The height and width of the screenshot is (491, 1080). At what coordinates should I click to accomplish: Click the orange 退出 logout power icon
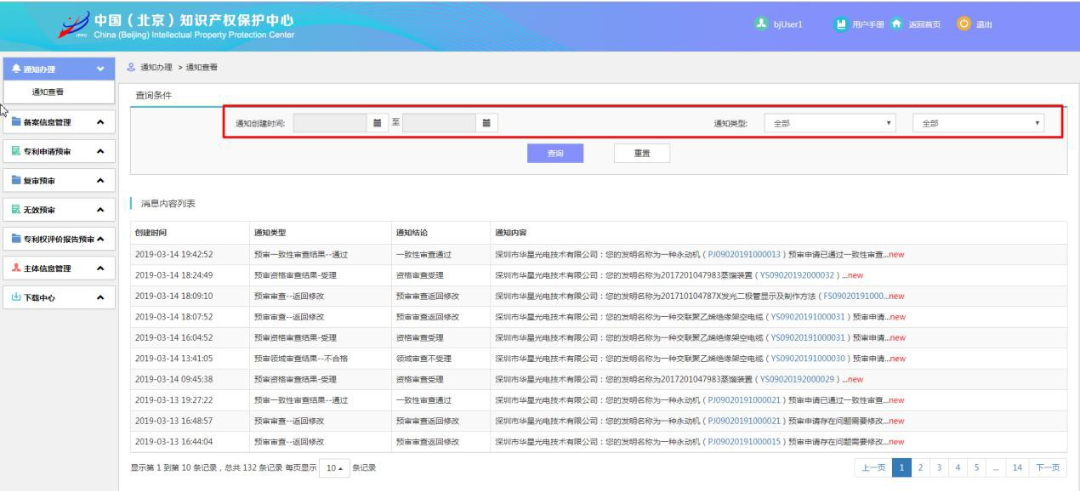coord(964,24)
